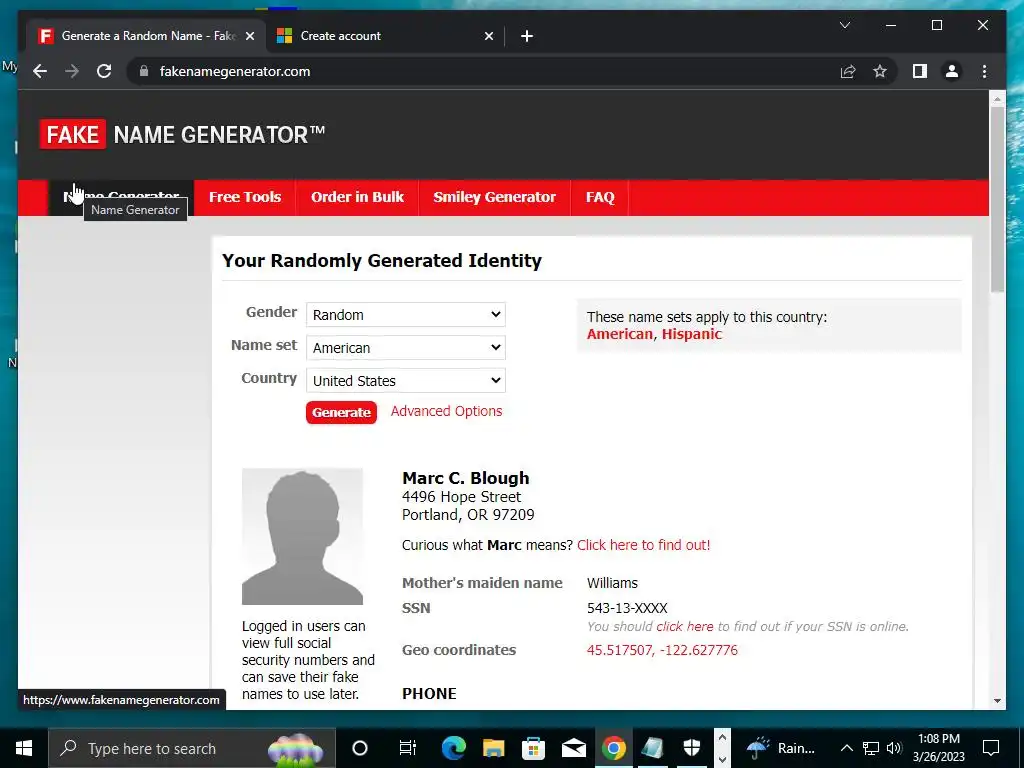Image resolution: width=1024 pixels, height=768 pixels.
Task: Click the grey silhouette avatar image
Action: tap(302, 536)
